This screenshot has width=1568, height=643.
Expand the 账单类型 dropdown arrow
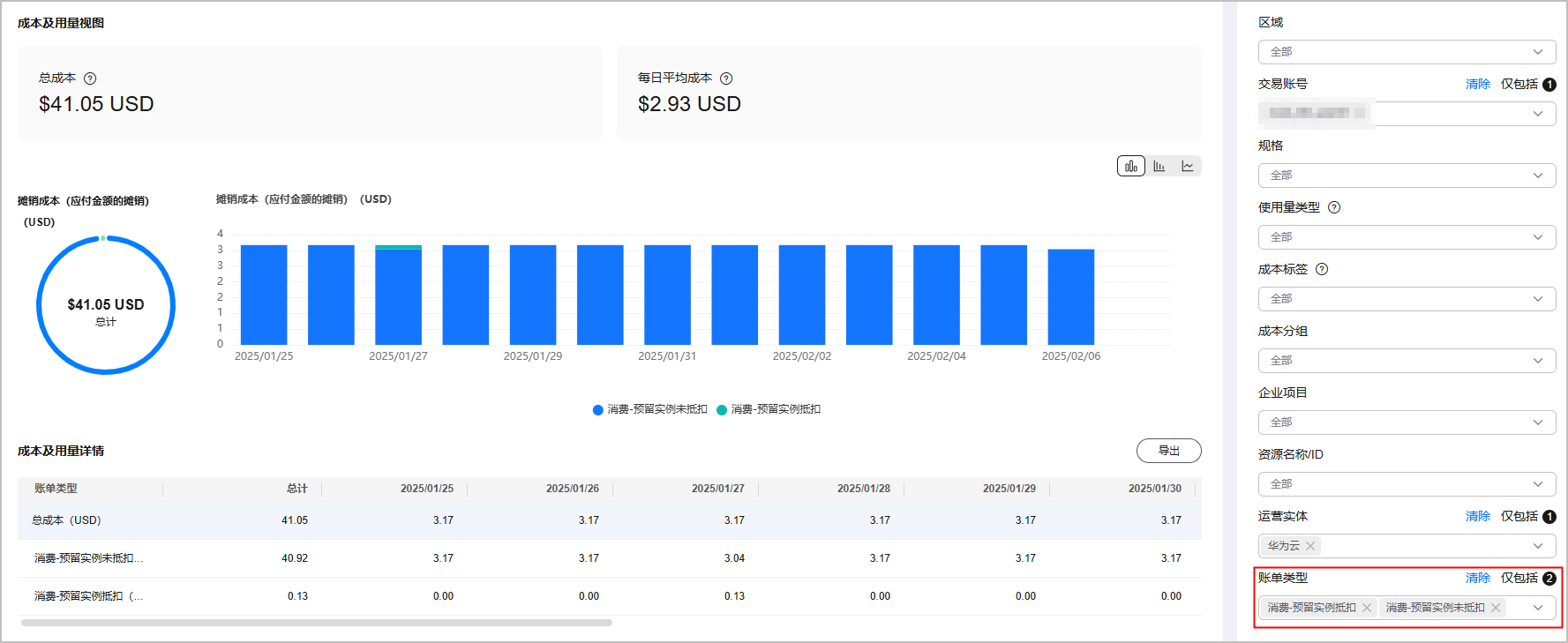pos(1538,608)
